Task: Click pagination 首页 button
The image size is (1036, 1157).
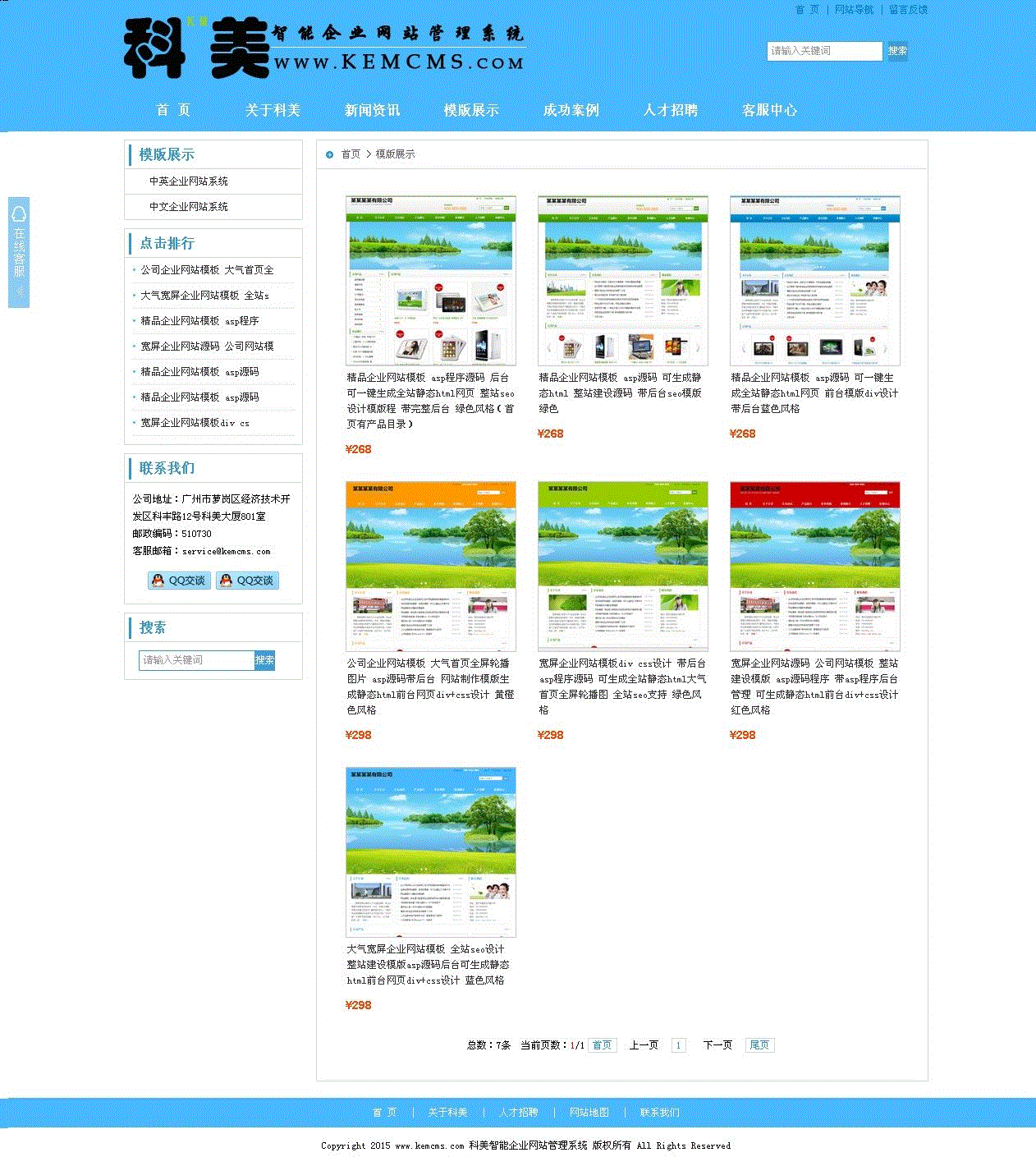Action: [602, 1045]
